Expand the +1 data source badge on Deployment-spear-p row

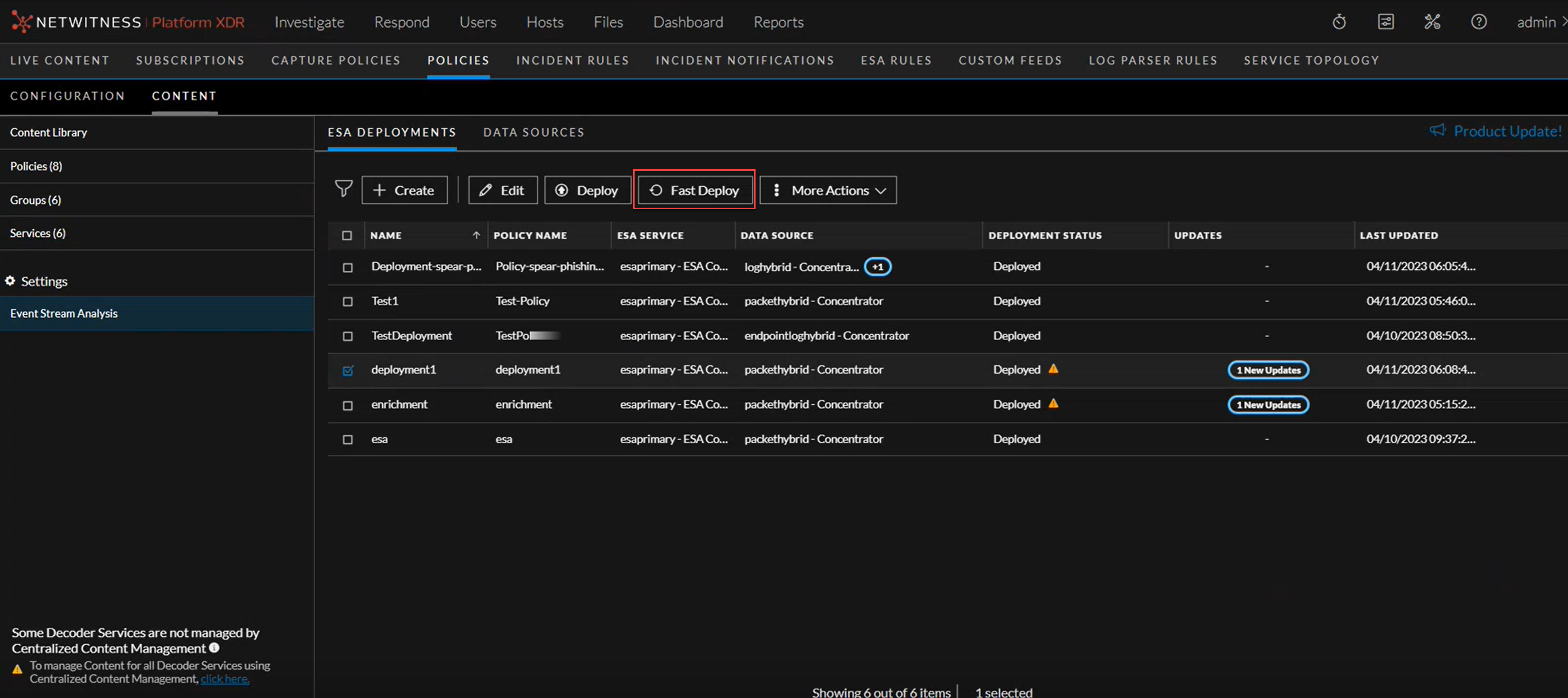tap(877, 266)
